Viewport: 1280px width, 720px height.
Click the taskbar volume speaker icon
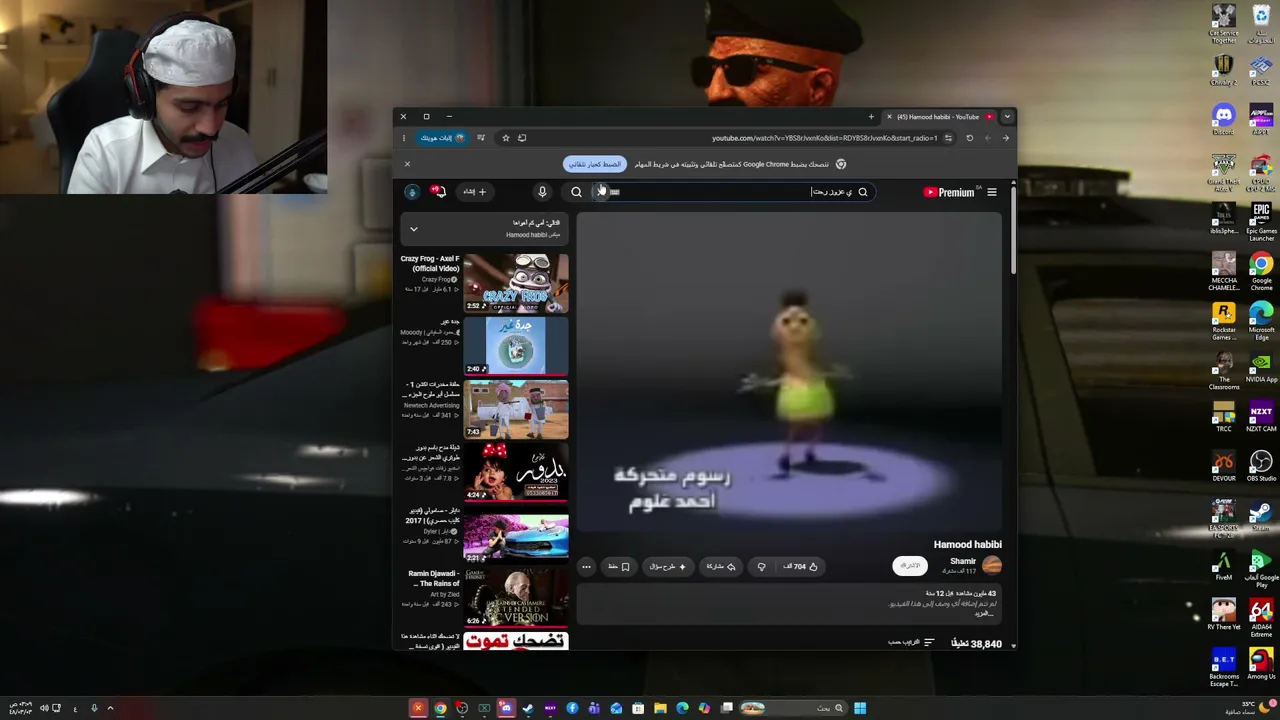[x=44, y=708]
